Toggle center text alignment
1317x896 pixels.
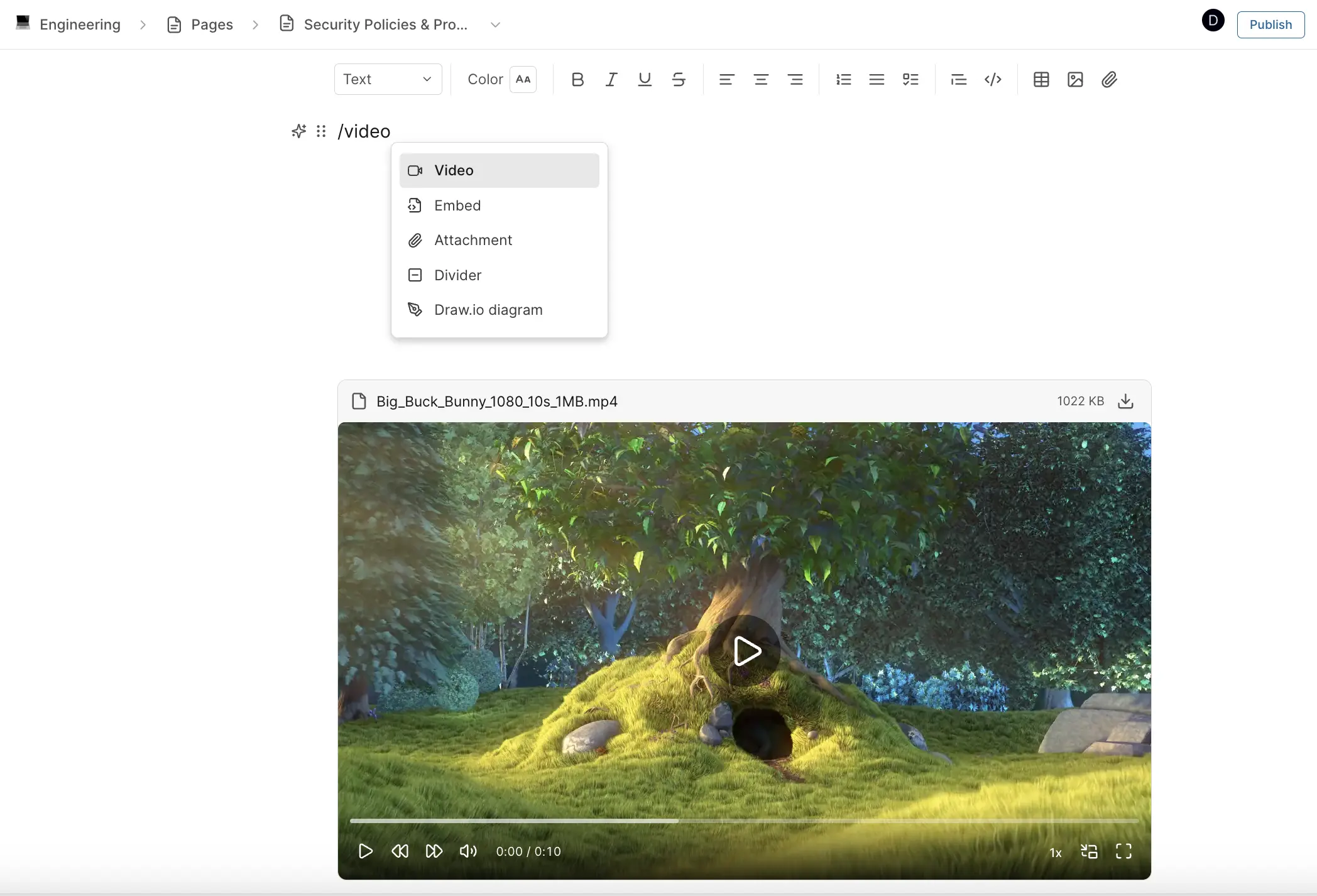[x=761, y=79]
